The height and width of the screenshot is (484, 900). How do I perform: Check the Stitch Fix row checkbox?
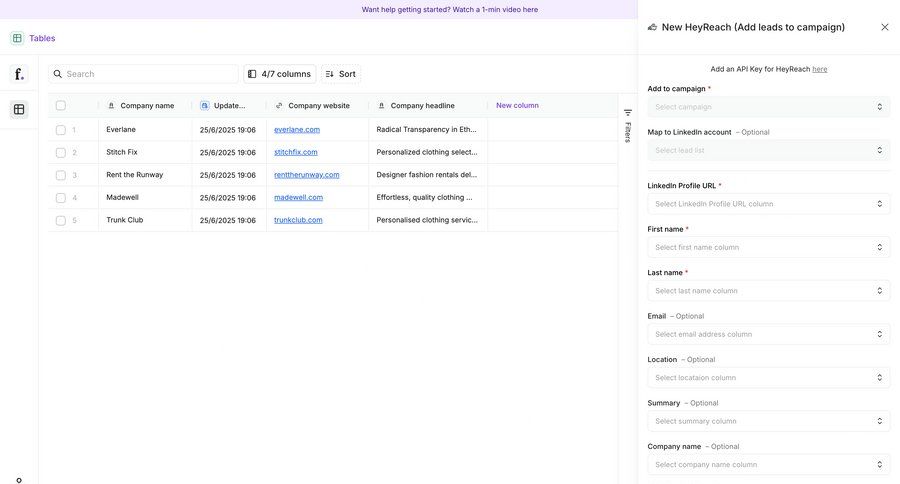tap(61, 153)
